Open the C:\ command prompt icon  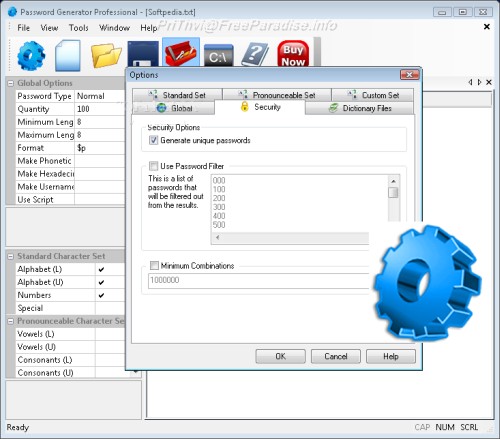click(218, 56)
